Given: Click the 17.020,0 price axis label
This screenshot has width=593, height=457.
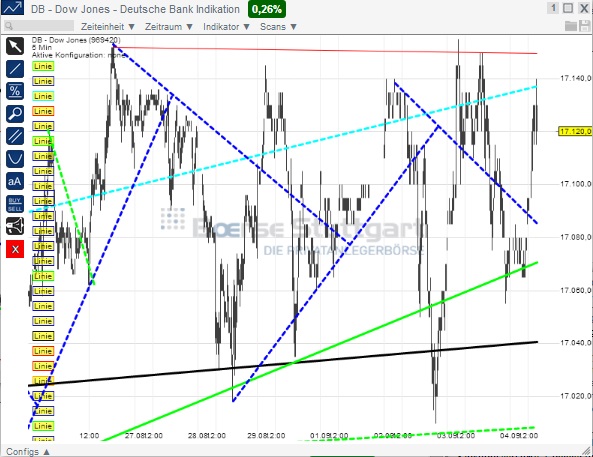Looking at the screenshot, I should pos(576,396).
